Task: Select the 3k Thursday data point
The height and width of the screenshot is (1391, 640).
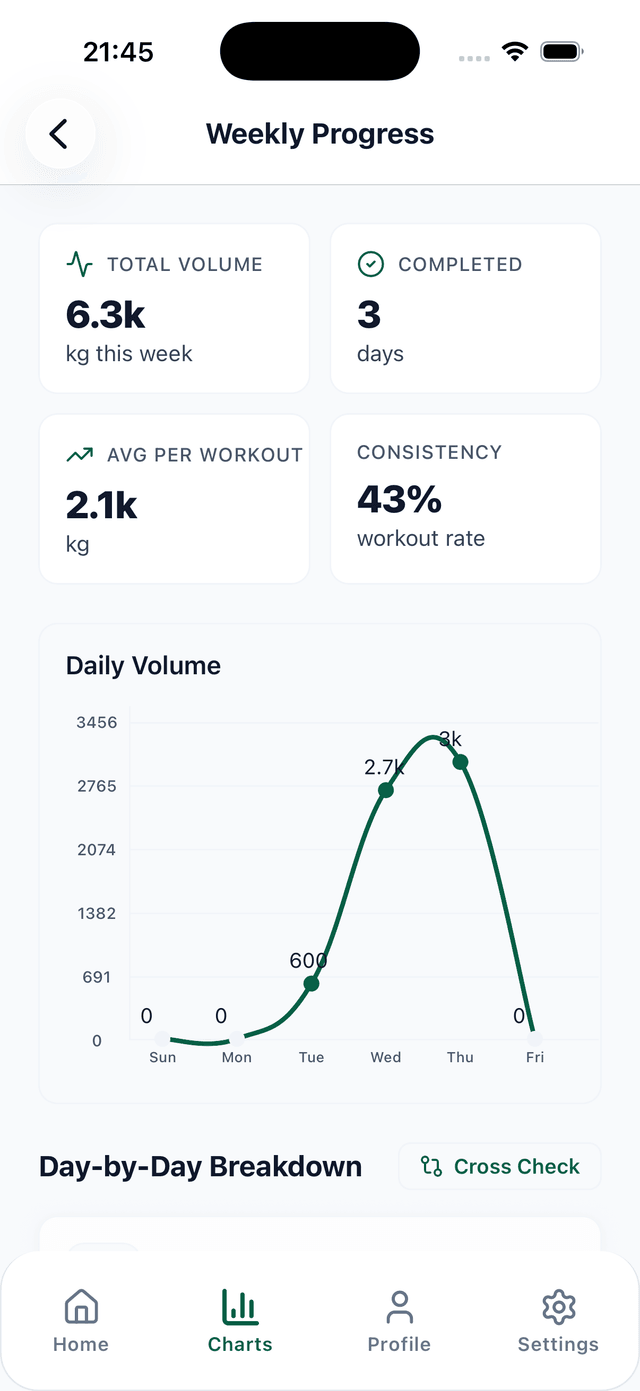Action: [460, 762]
